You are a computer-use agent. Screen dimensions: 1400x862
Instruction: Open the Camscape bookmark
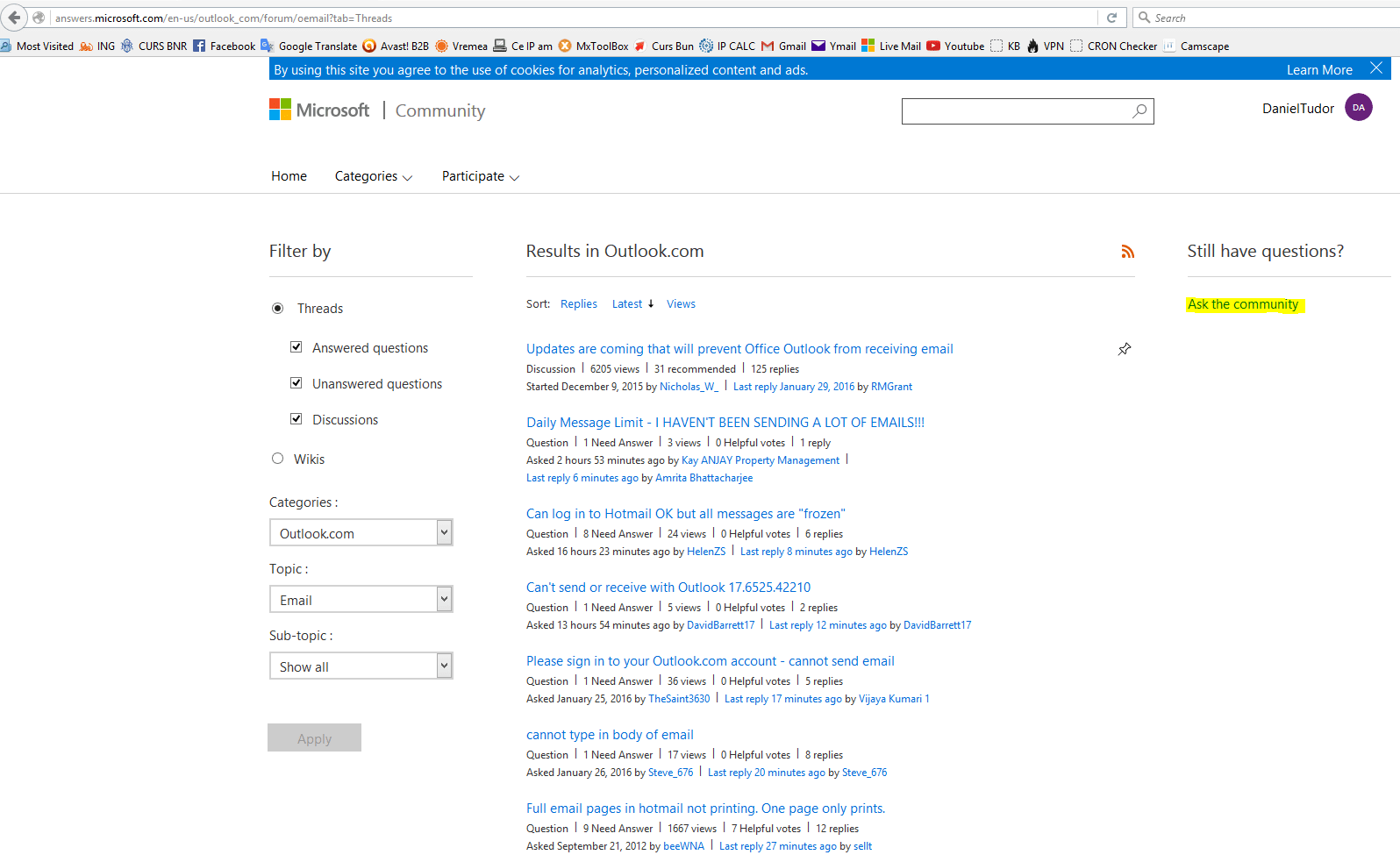pyautogui.click(x=1196, y=46)
